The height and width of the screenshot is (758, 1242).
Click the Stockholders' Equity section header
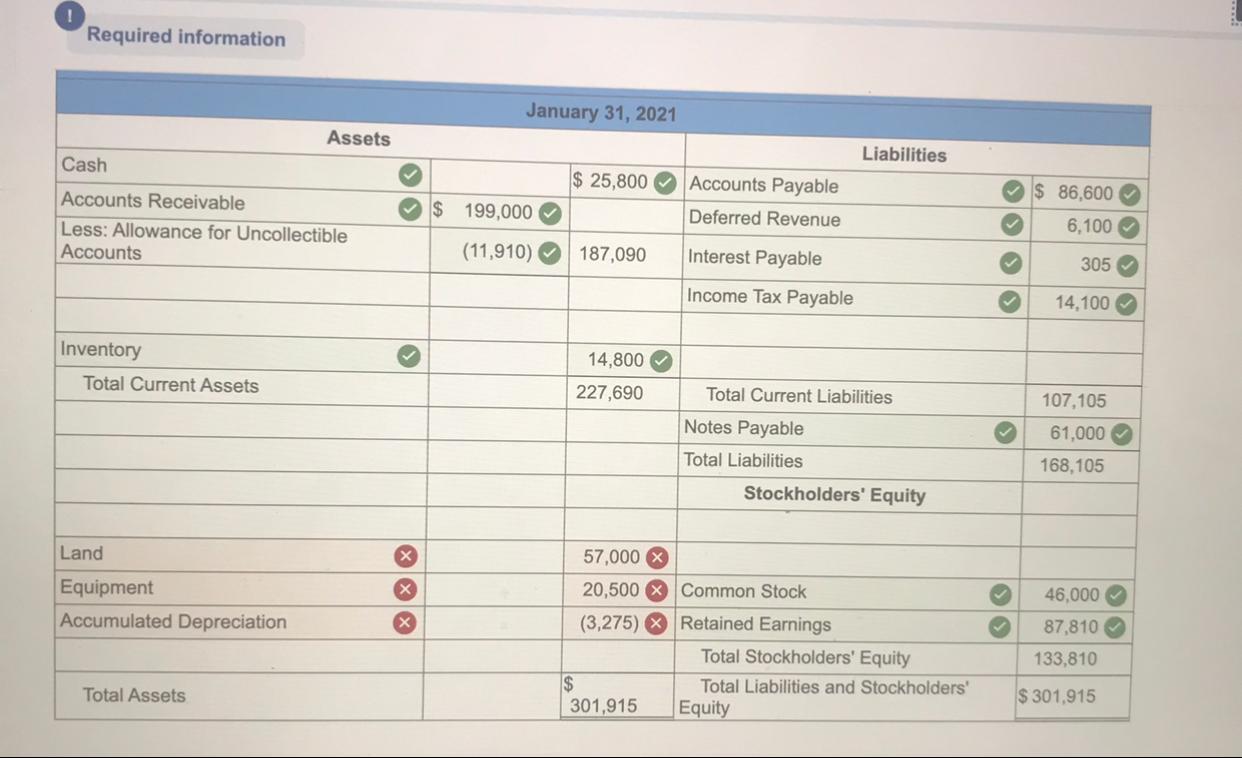[836, 494]
